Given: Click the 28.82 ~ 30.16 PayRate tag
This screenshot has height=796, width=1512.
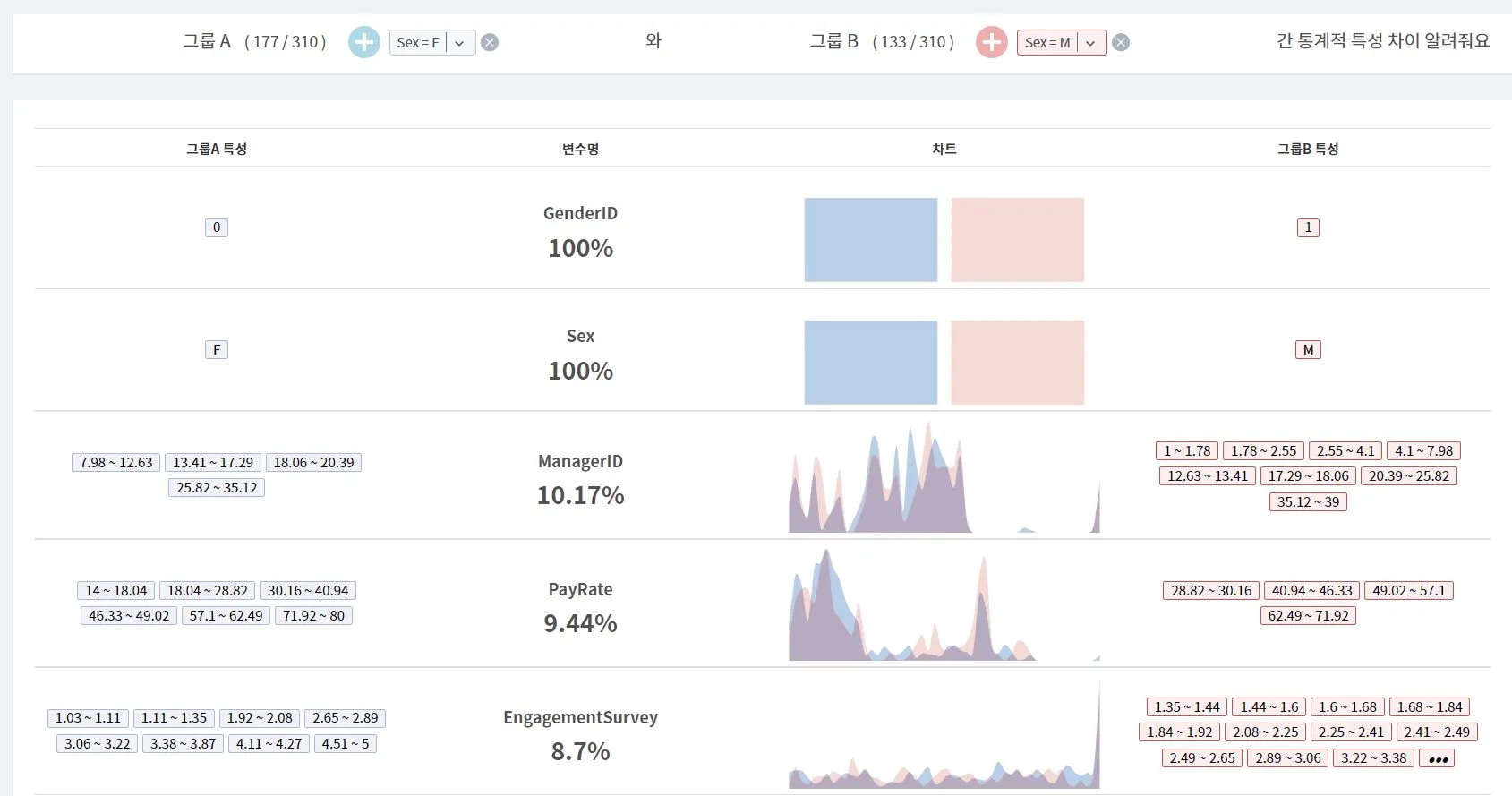Looking at the screenshot, I should [1211, 591].
